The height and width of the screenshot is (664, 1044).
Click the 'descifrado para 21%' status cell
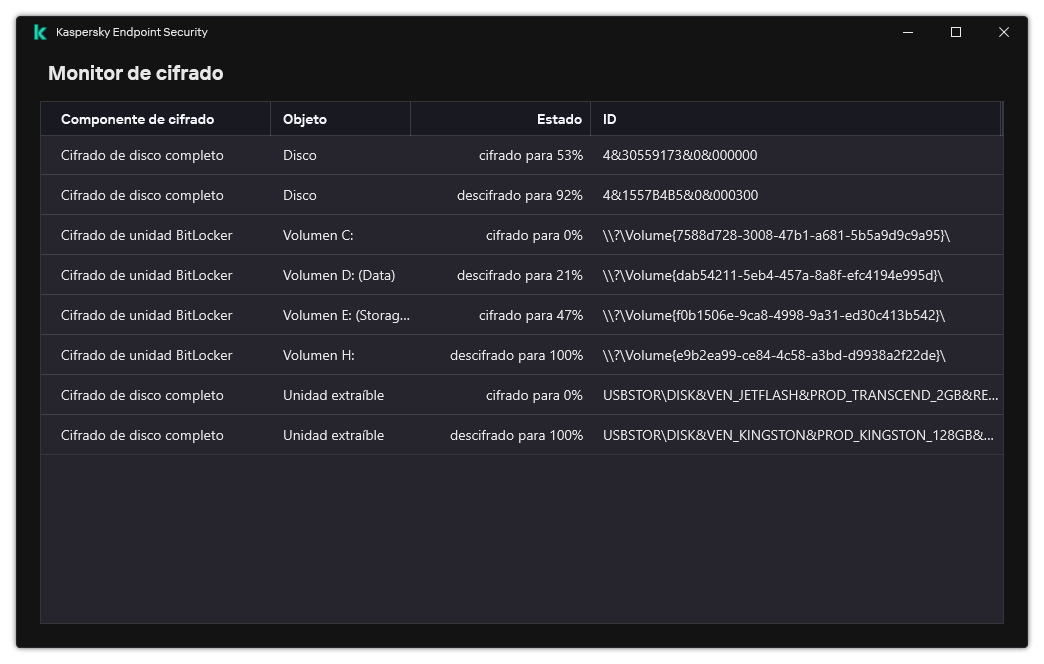coord(519,275)
